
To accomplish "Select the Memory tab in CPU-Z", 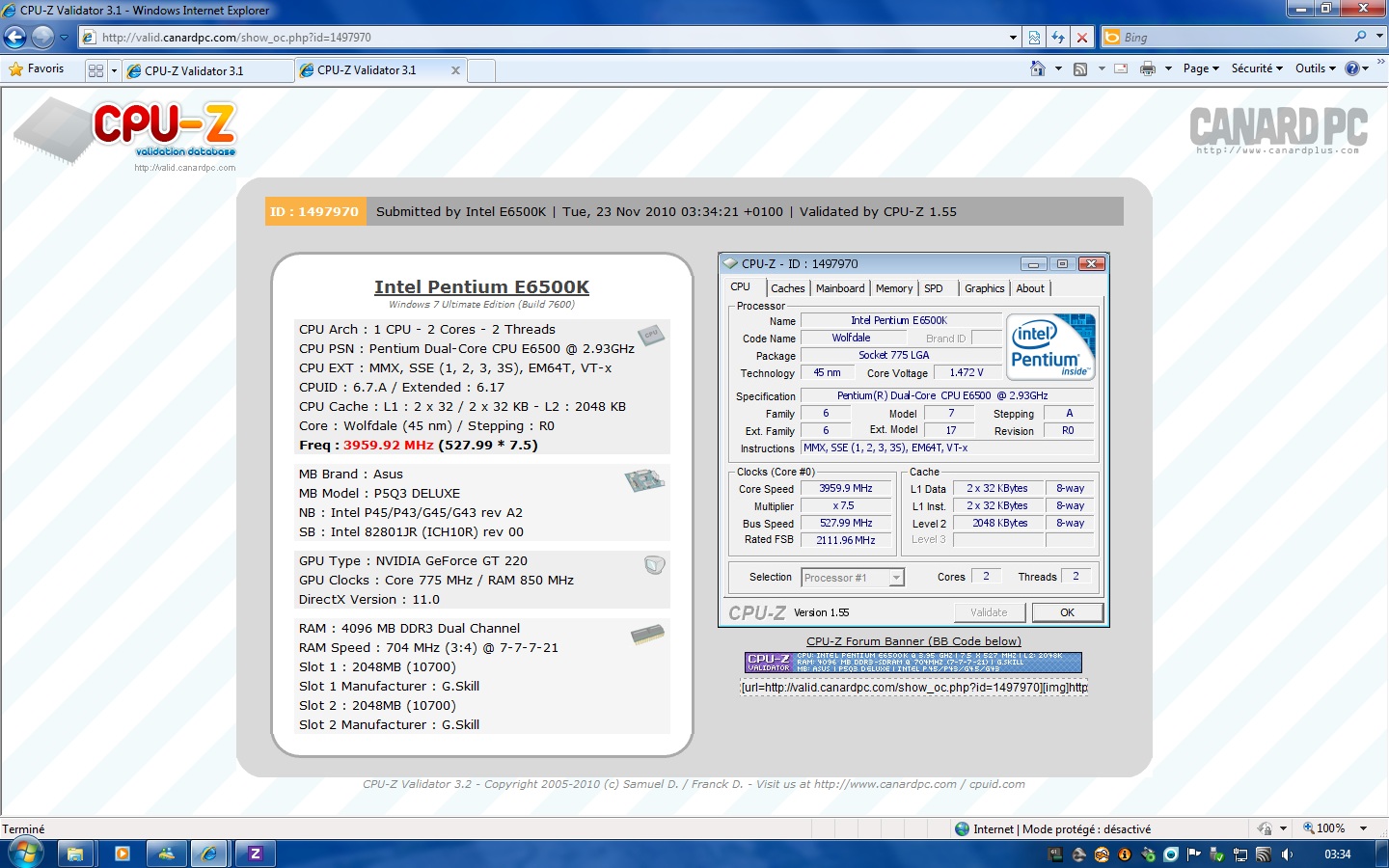I will [894, 288].
